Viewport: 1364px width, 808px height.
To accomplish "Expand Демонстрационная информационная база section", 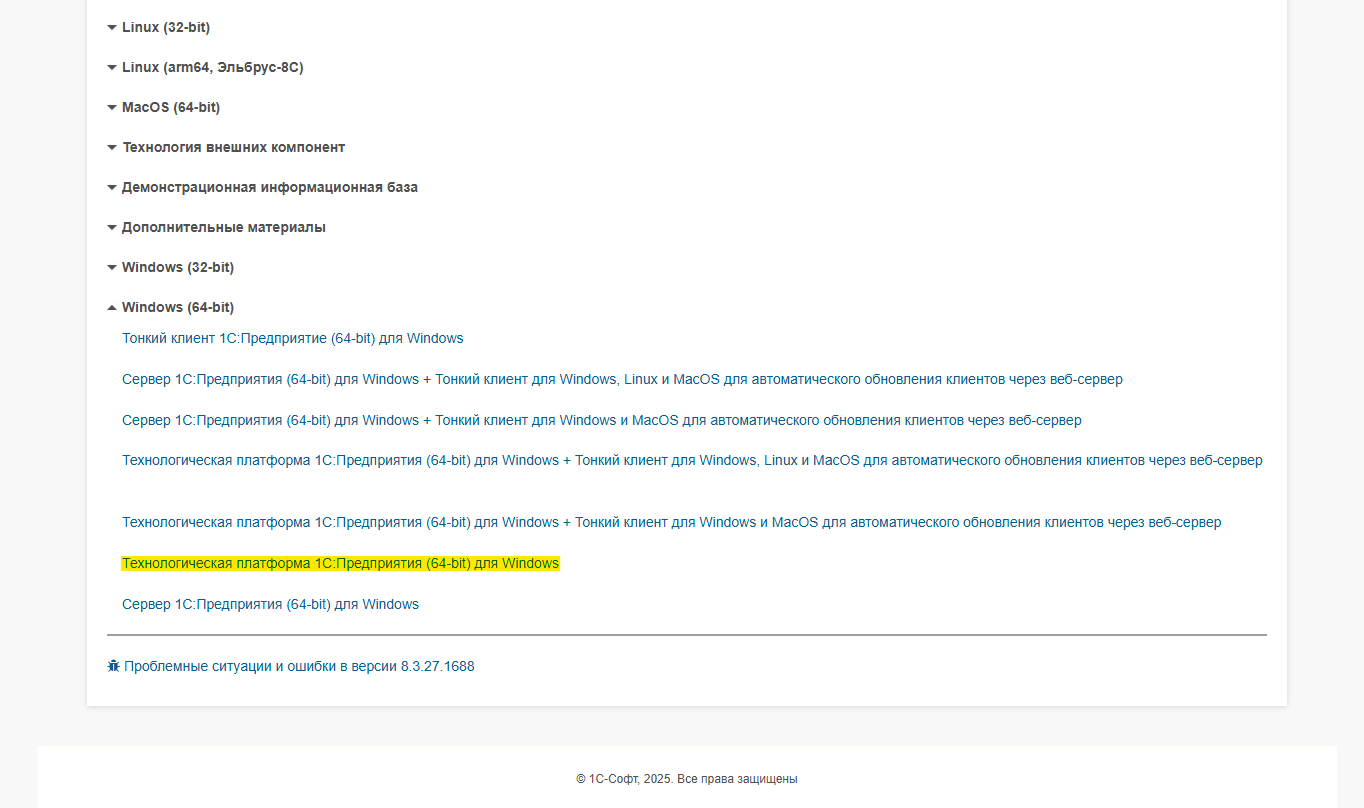I will pyautogui.click(x=269, y=187).
